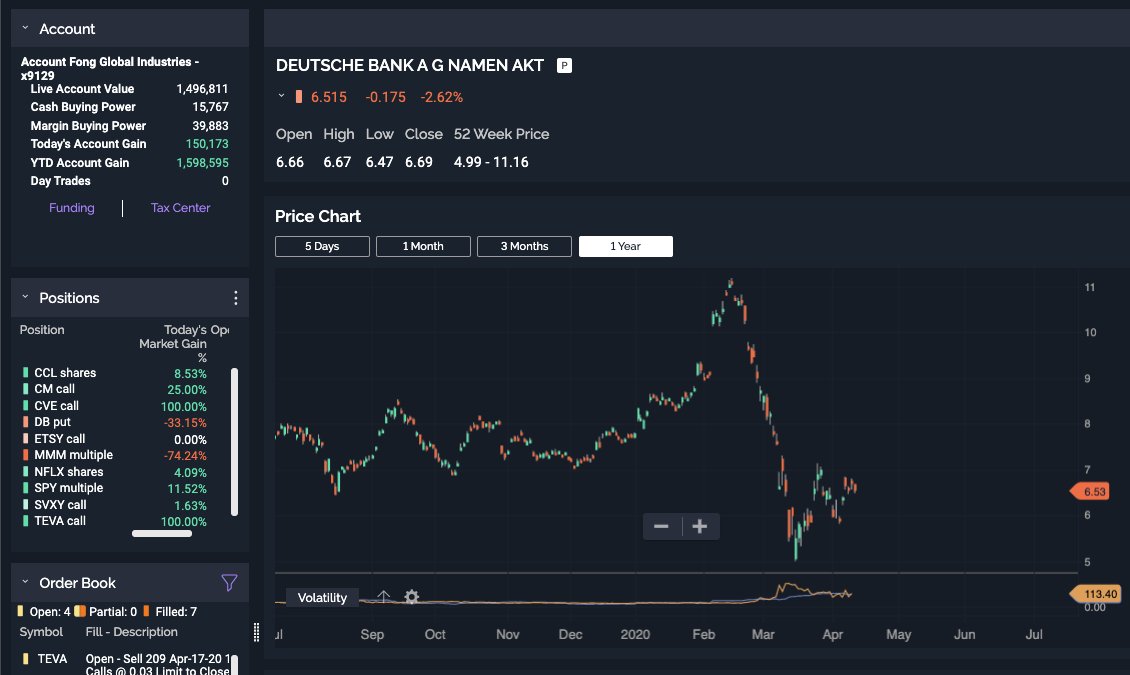Image resolution: width=1130 pixels, height=675 pixels.
Task: Click the Positions vertical scrollbar
Action: (234, 442)
